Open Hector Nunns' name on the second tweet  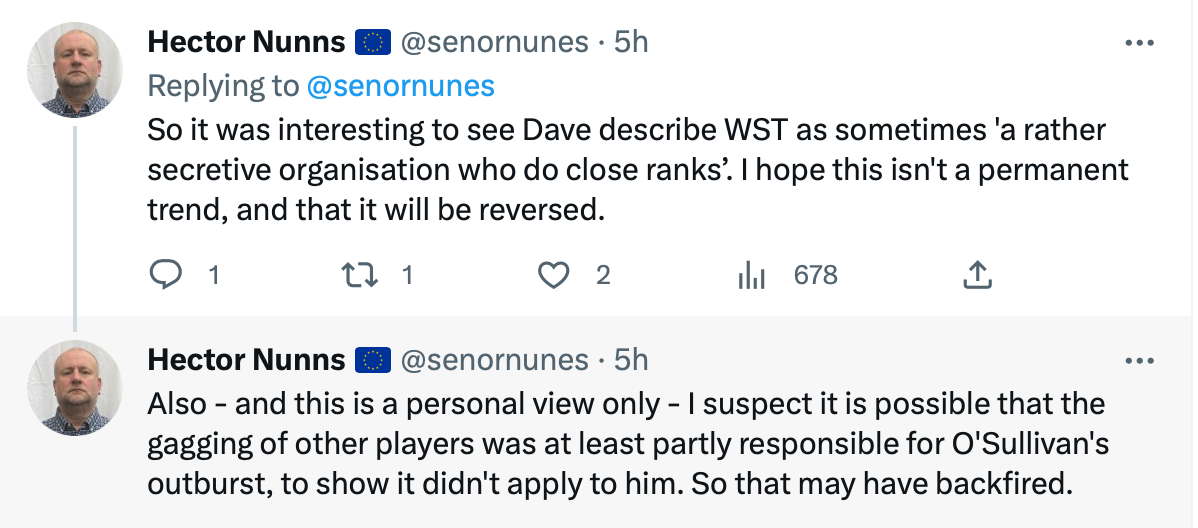point(246,360)
